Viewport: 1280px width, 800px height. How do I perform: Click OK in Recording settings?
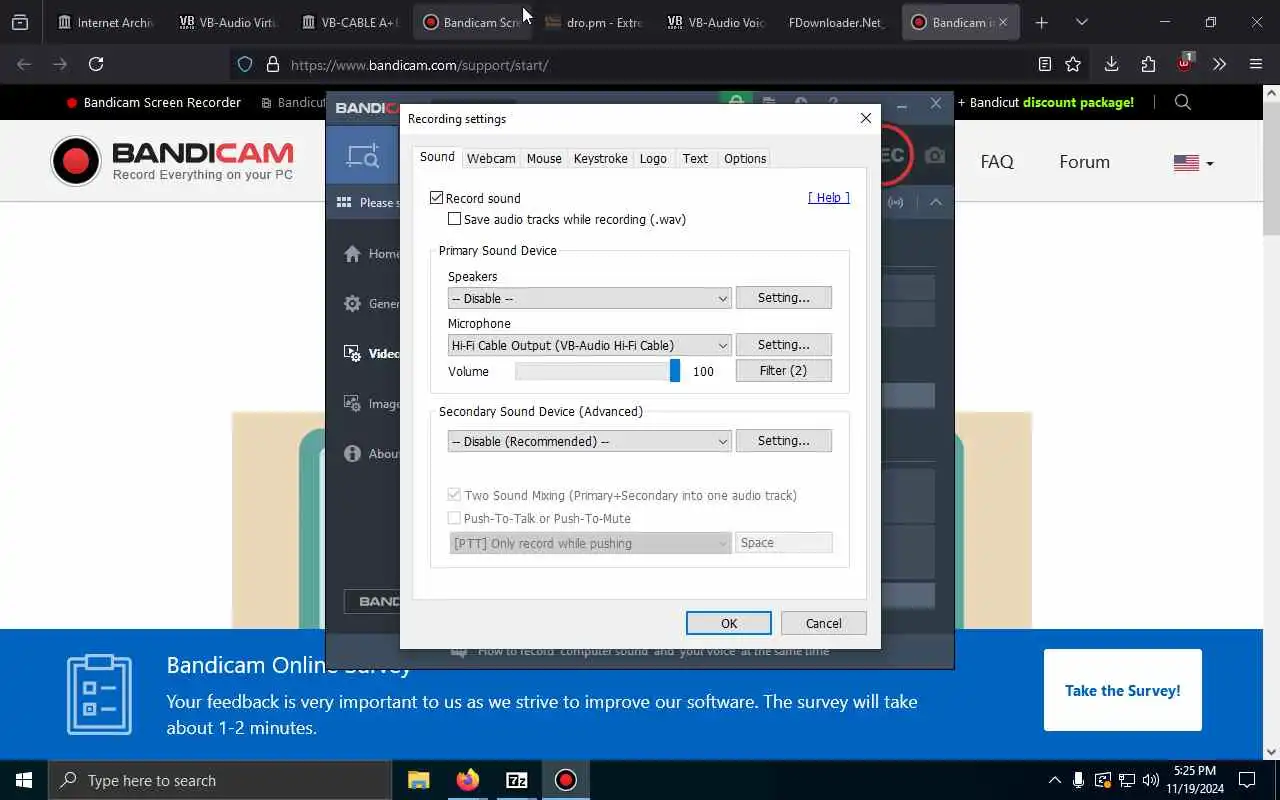(729, 623)
